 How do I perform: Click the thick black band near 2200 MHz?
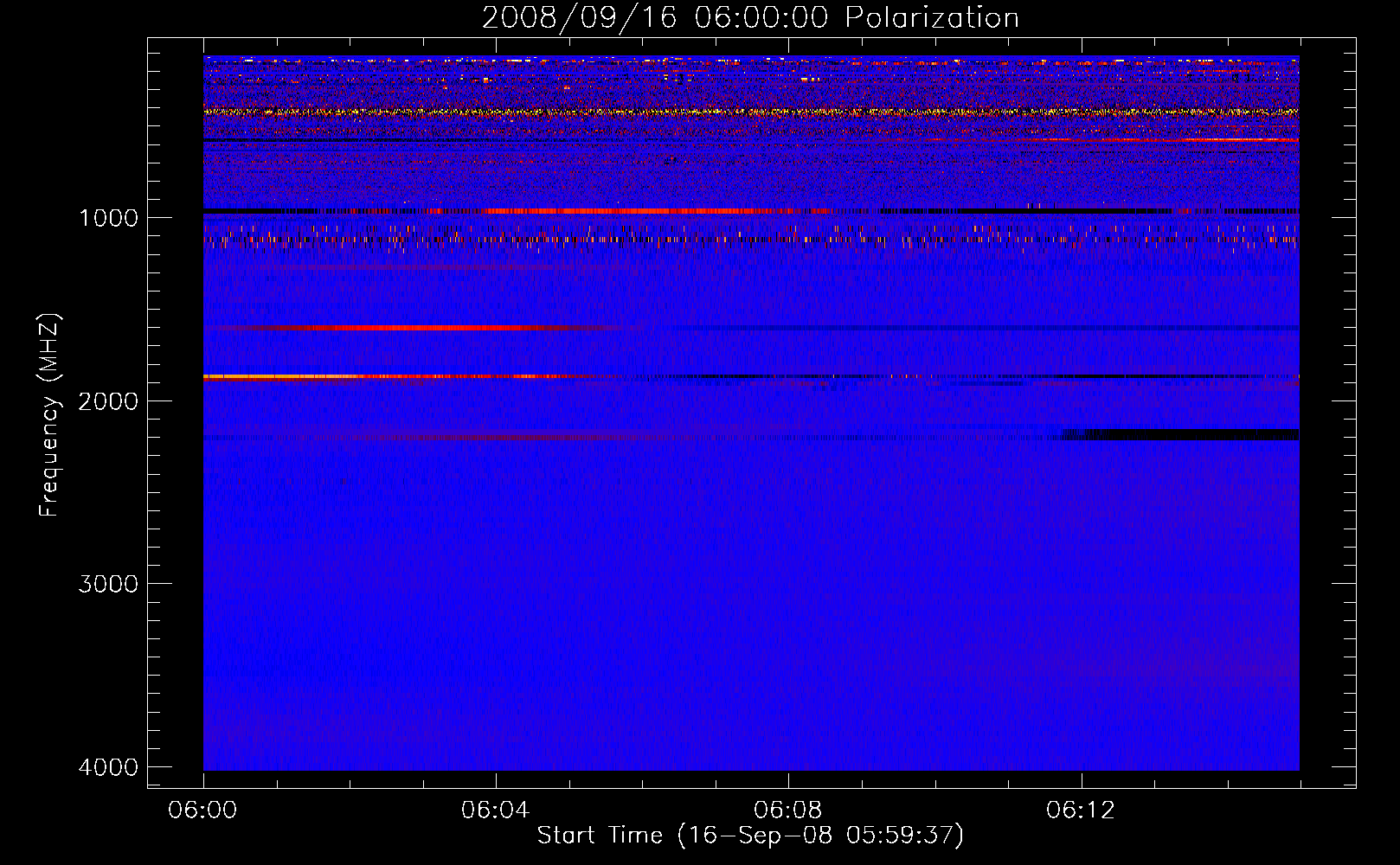(1180, 434)
